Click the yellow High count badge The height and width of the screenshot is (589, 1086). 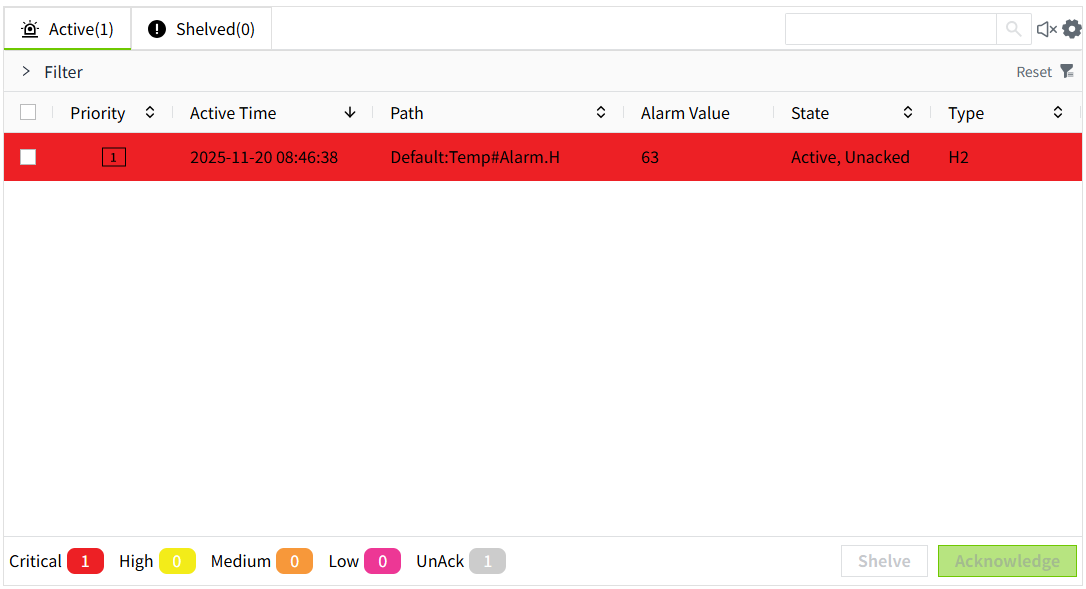point(177,561)
